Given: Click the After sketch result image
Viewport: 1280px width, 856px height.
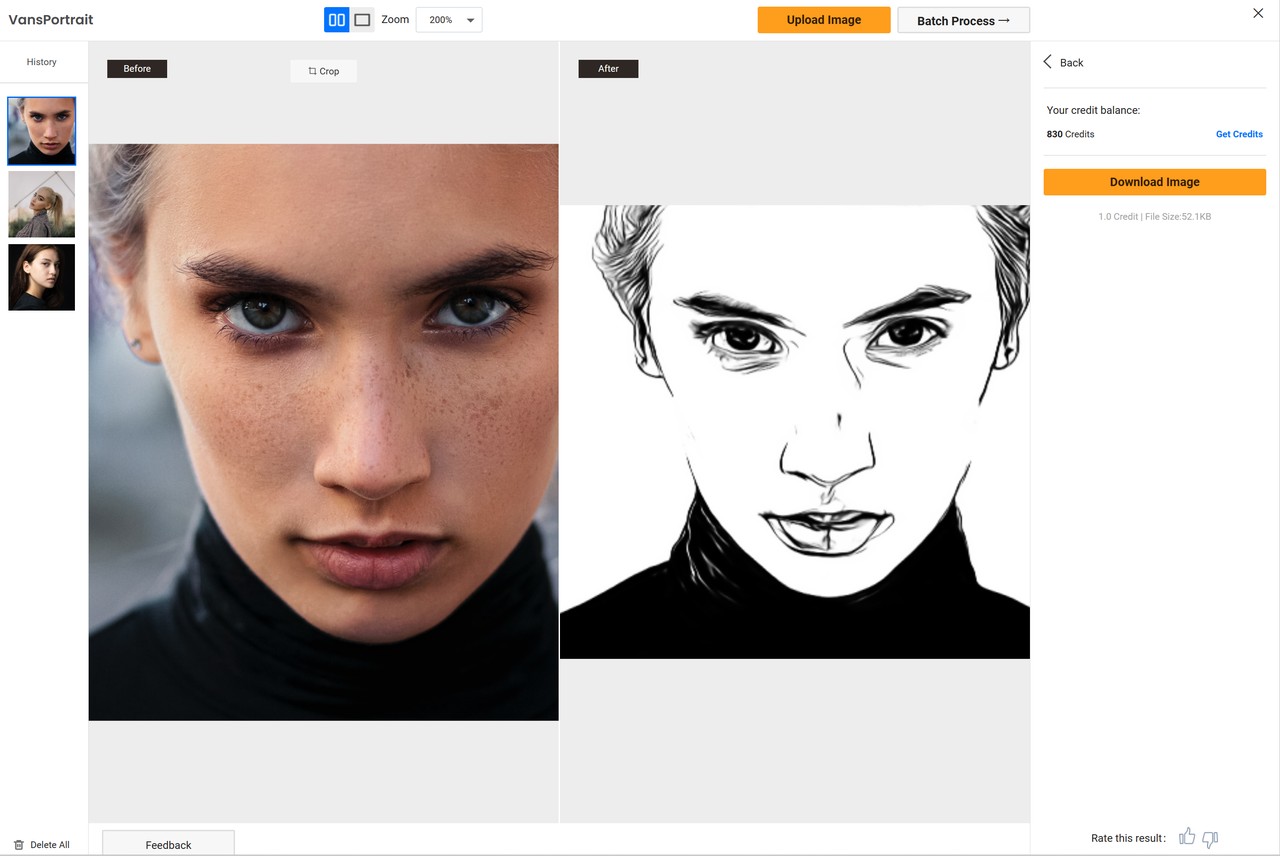Looking at the screenshot, I should click(x=794, y=431).
